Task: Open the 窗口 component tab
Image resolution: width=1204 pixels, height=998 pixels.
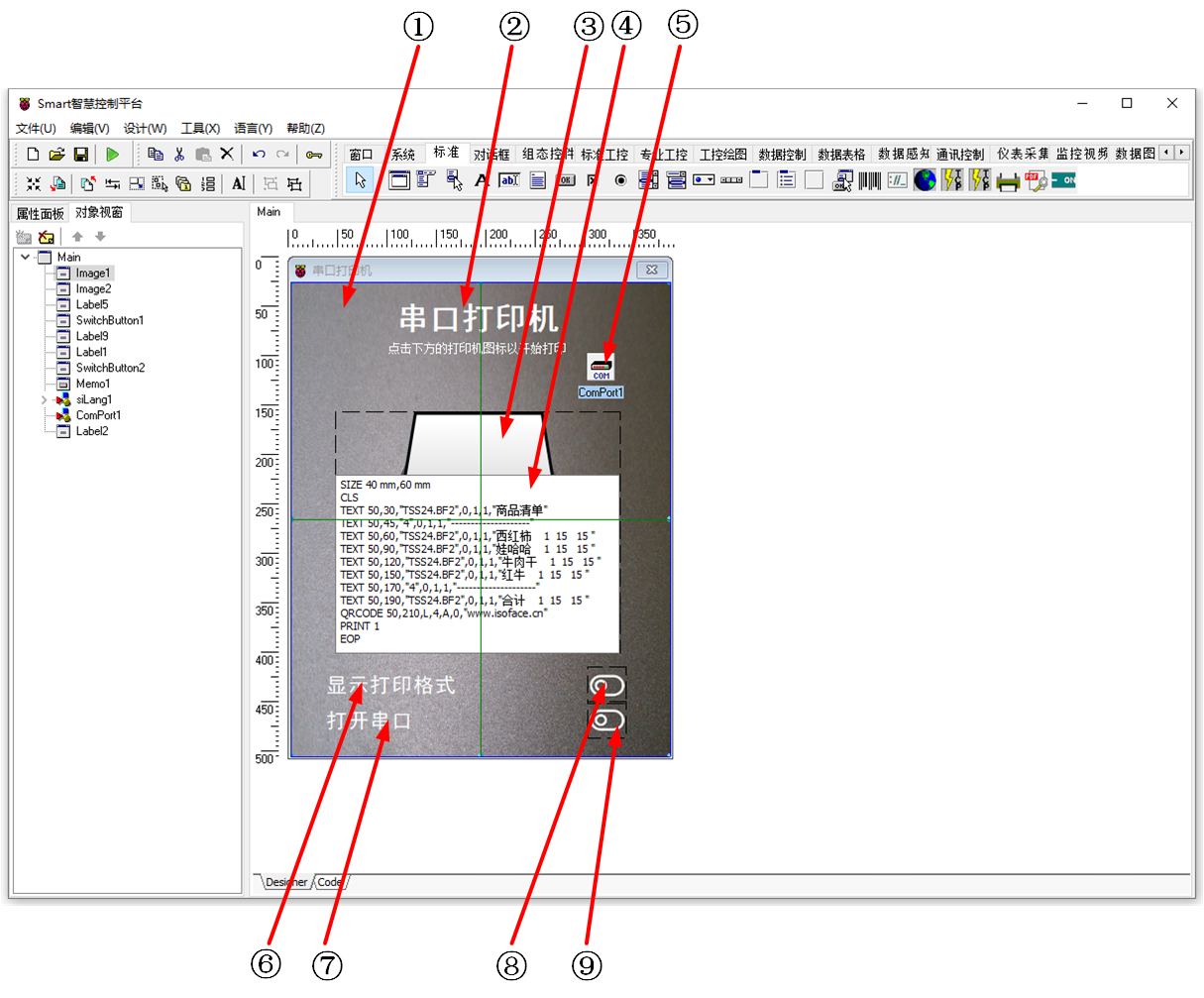Action: tap(362, 155)
